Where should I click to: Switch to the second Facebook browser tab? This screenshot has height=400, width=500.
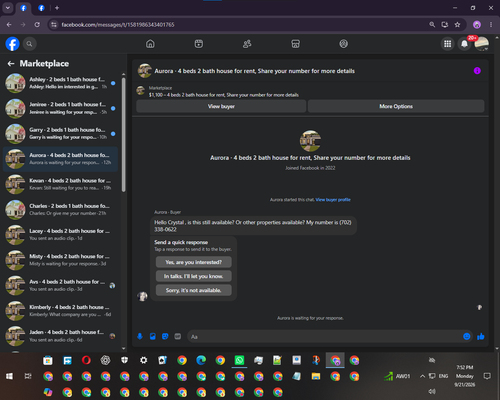[x=41, y=8]
